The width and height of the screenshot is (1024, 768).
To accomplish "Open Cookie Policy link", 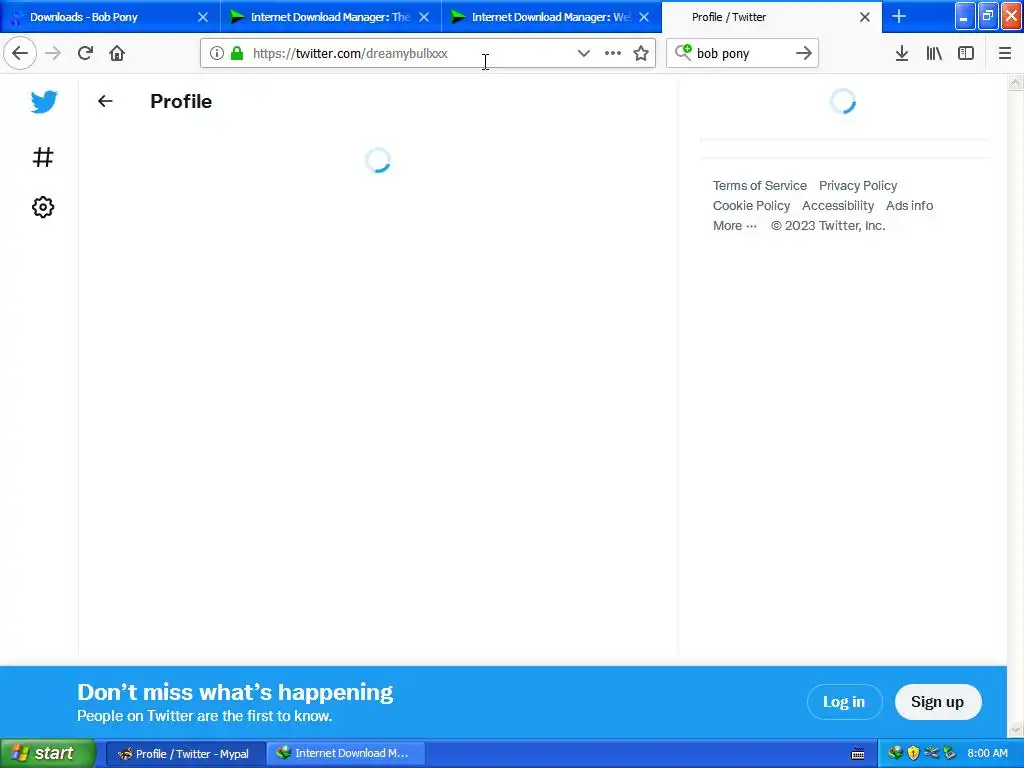I will 751,206.
